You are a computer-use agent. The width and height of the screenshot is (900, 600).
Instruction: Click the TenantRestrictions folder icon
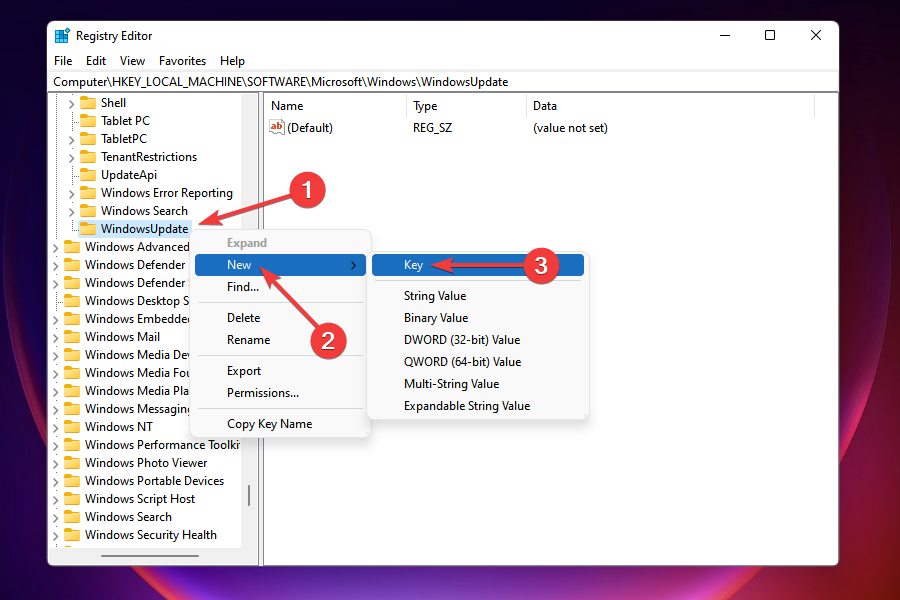(88, 157)
